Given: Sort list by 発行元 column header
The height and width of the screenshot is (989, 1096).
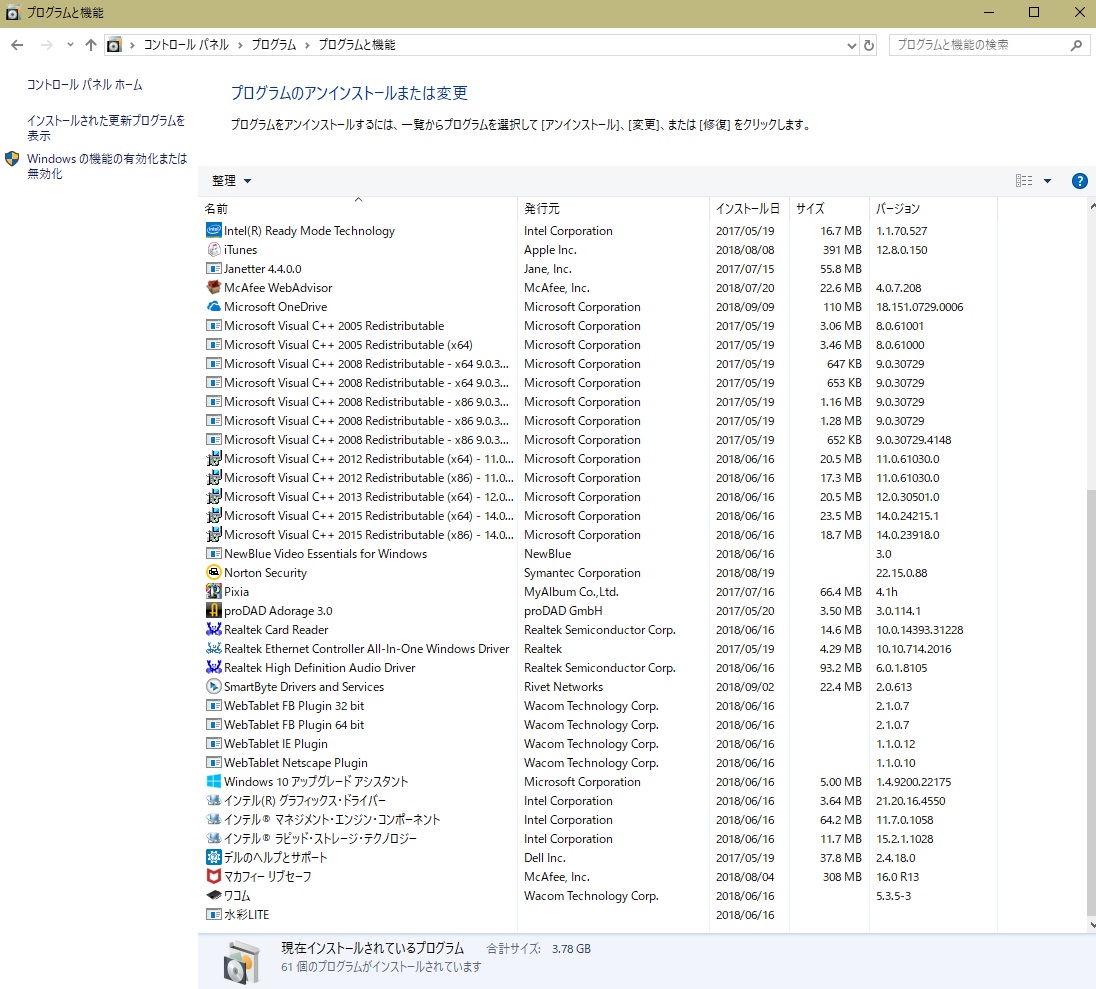Looking at the screenshot, I should pos(541,209).
